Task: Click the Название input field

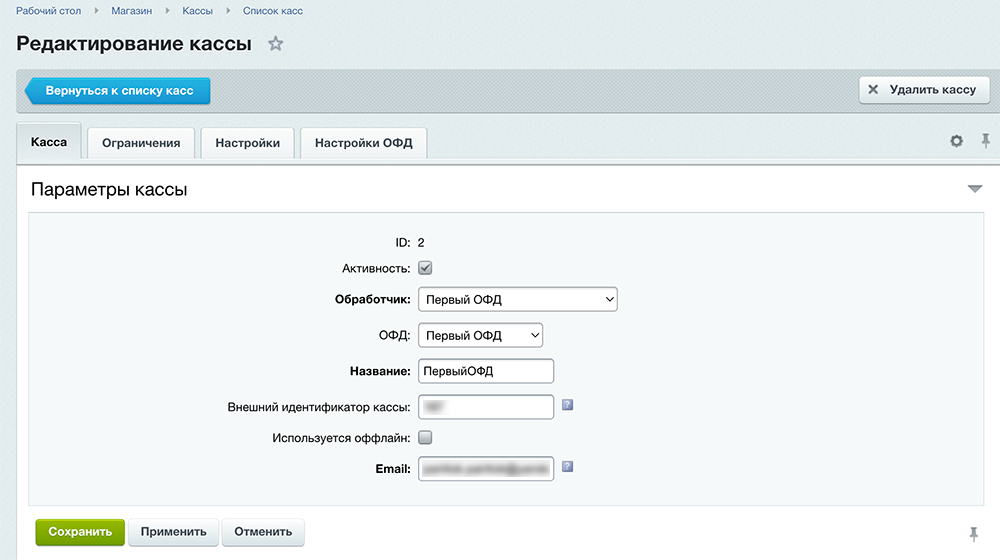Action: [x=485, y=371]
